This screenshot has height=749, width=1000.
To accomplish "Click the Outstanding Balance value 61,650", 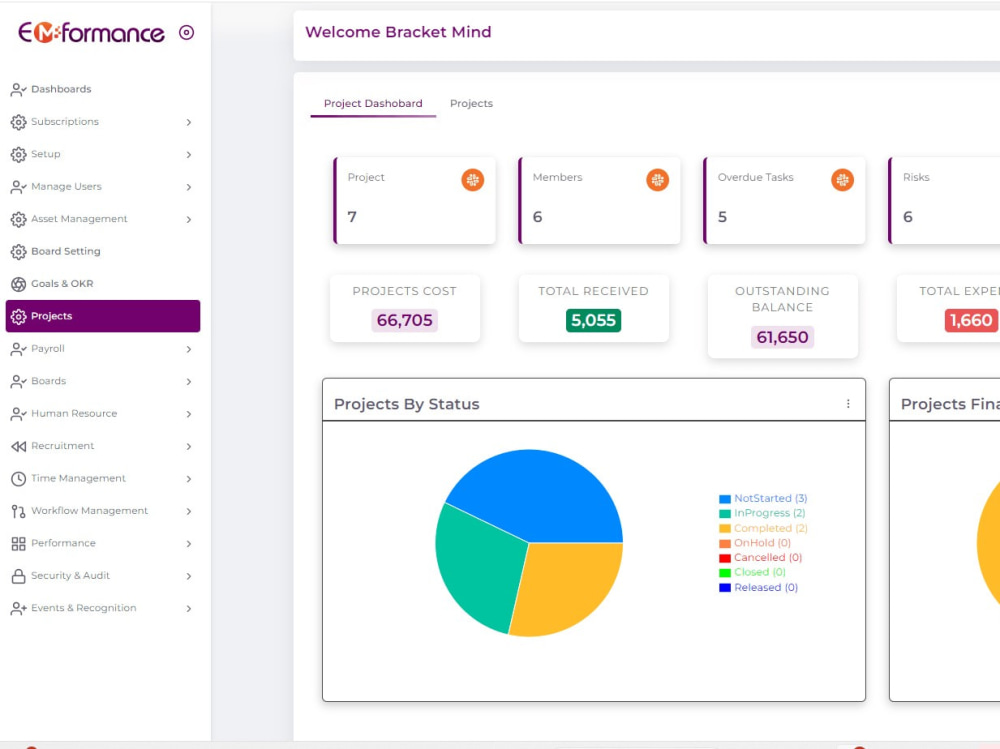I will (x=783, y=337).
